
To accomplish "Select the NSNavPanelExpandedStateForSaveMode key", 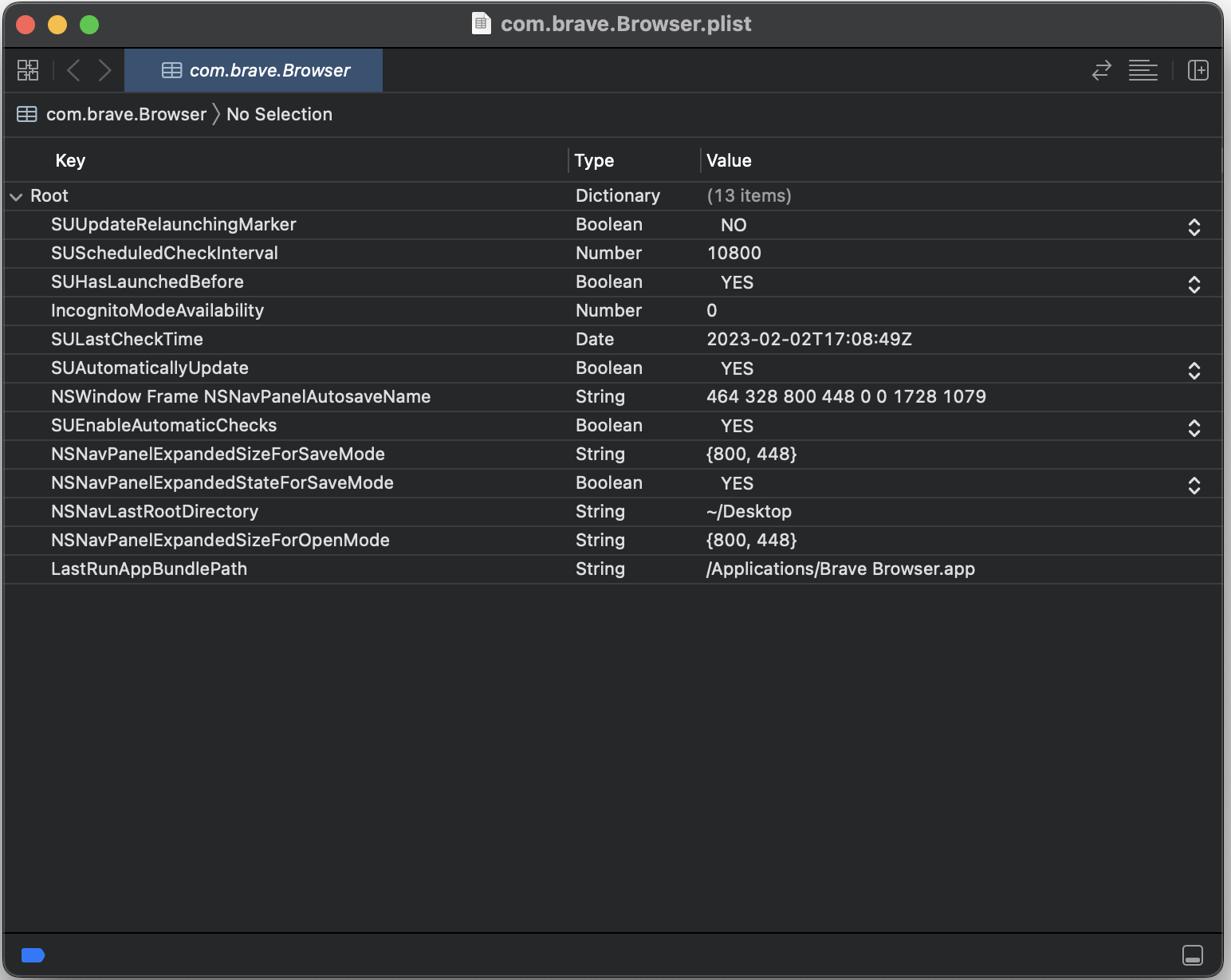I will pos(222,483).
